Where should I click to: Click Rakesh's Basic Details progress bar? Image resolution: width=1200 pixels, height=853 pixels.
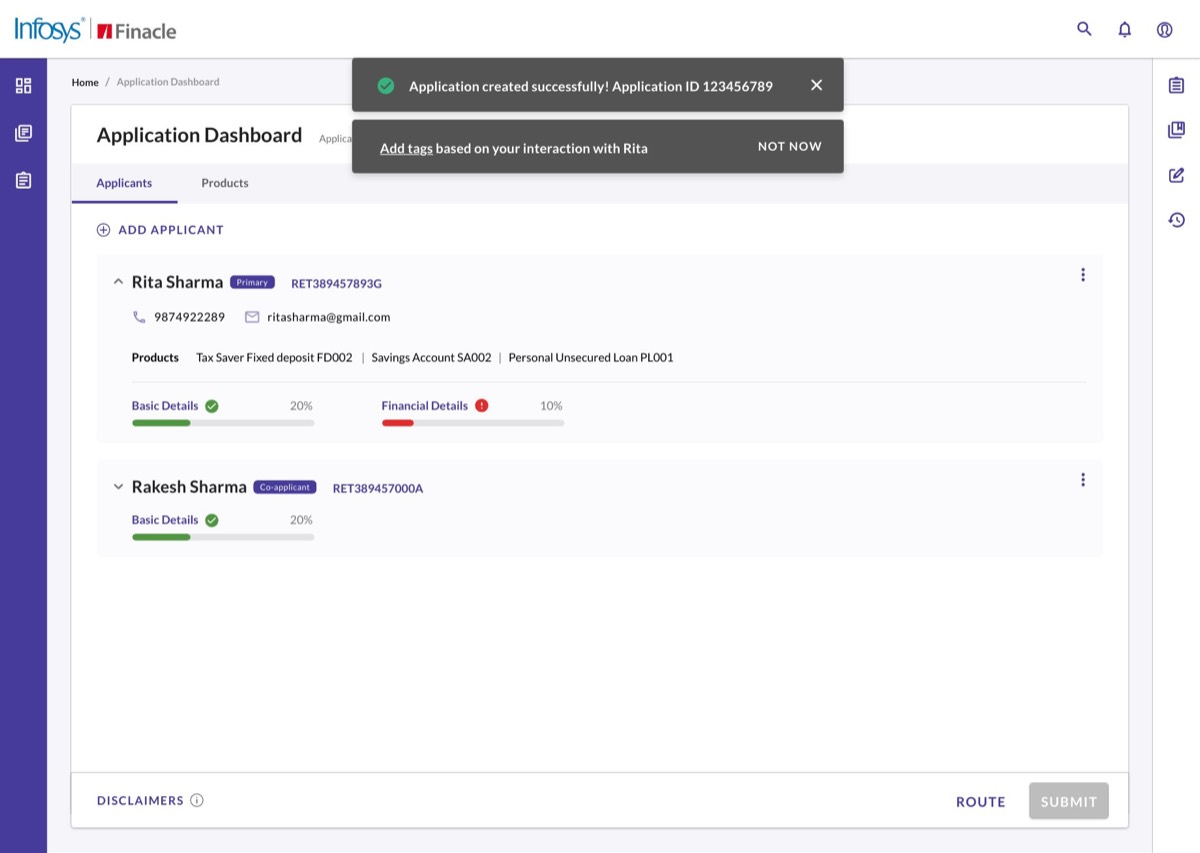pos(223,537)
